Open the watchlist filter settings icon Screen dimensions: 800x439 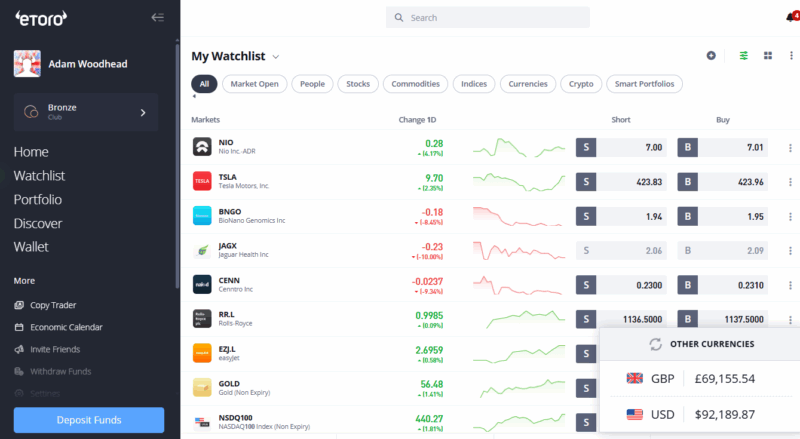click(x=743, y=56)
